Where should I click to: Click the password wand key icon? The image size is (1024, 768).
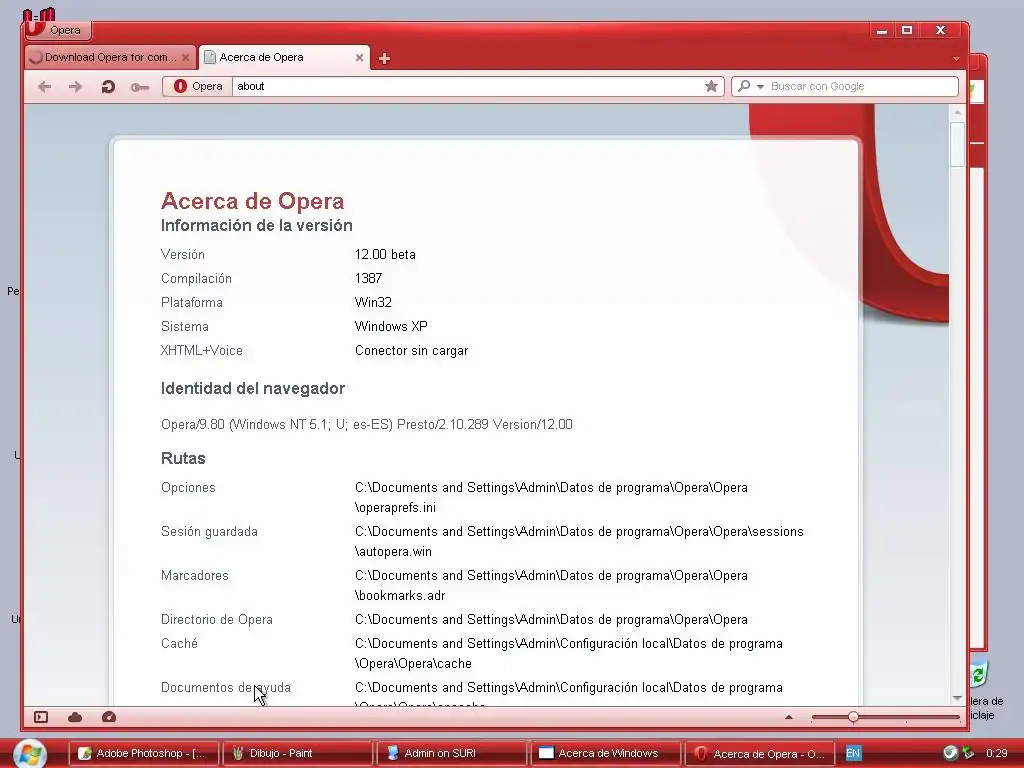coord(140,87)
